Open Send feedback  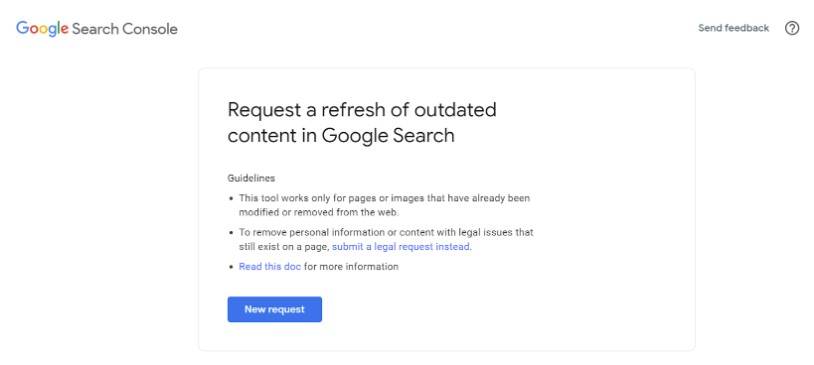(733, 28)
